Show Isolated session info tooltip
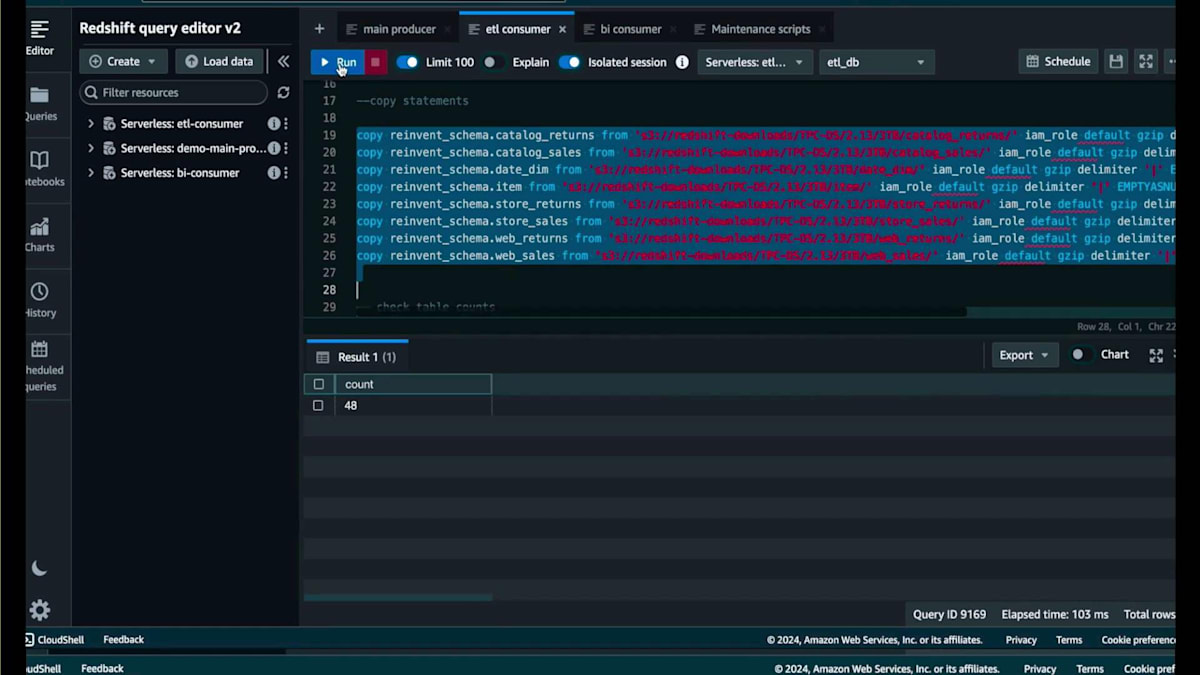Viewport: 1200px width, 675px height. 682,62
